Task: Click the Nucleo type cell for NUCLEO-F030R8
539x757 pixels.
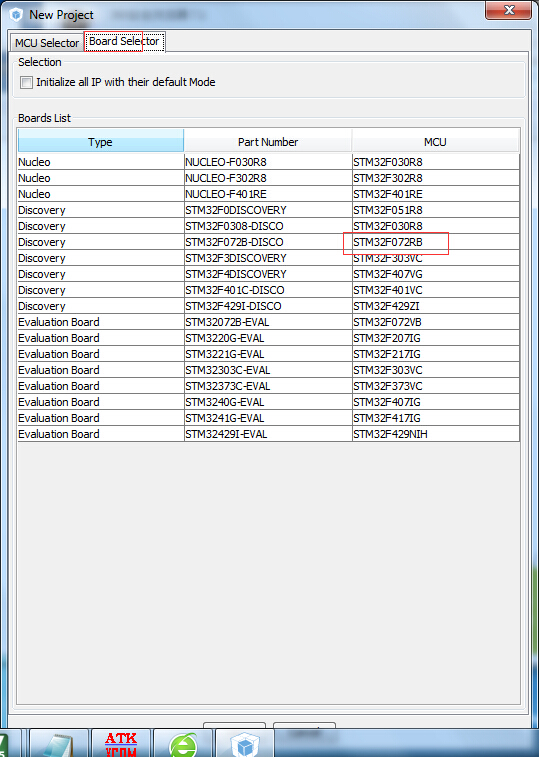Action: [x=100, y=162]
